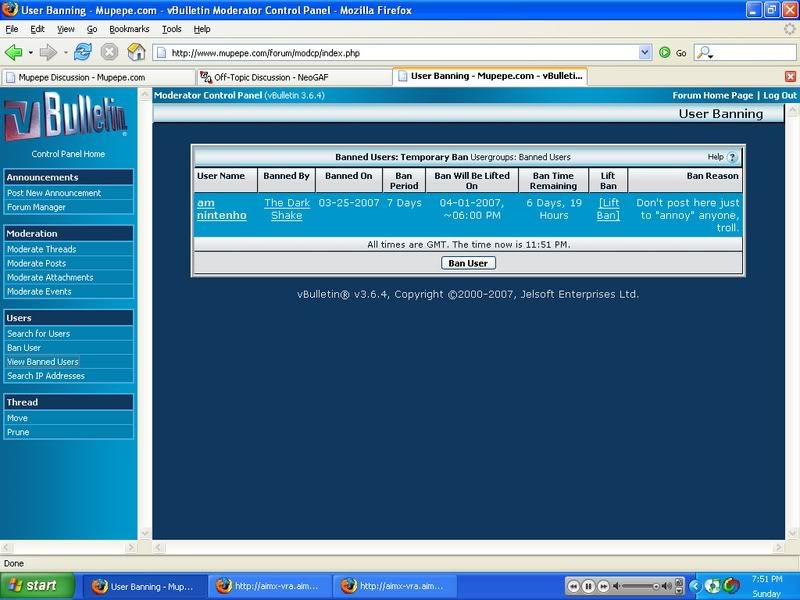Image resolution: width=800 pixels, height=600 pixels.
Task: Select the User Banning tab
Action: 490,76
